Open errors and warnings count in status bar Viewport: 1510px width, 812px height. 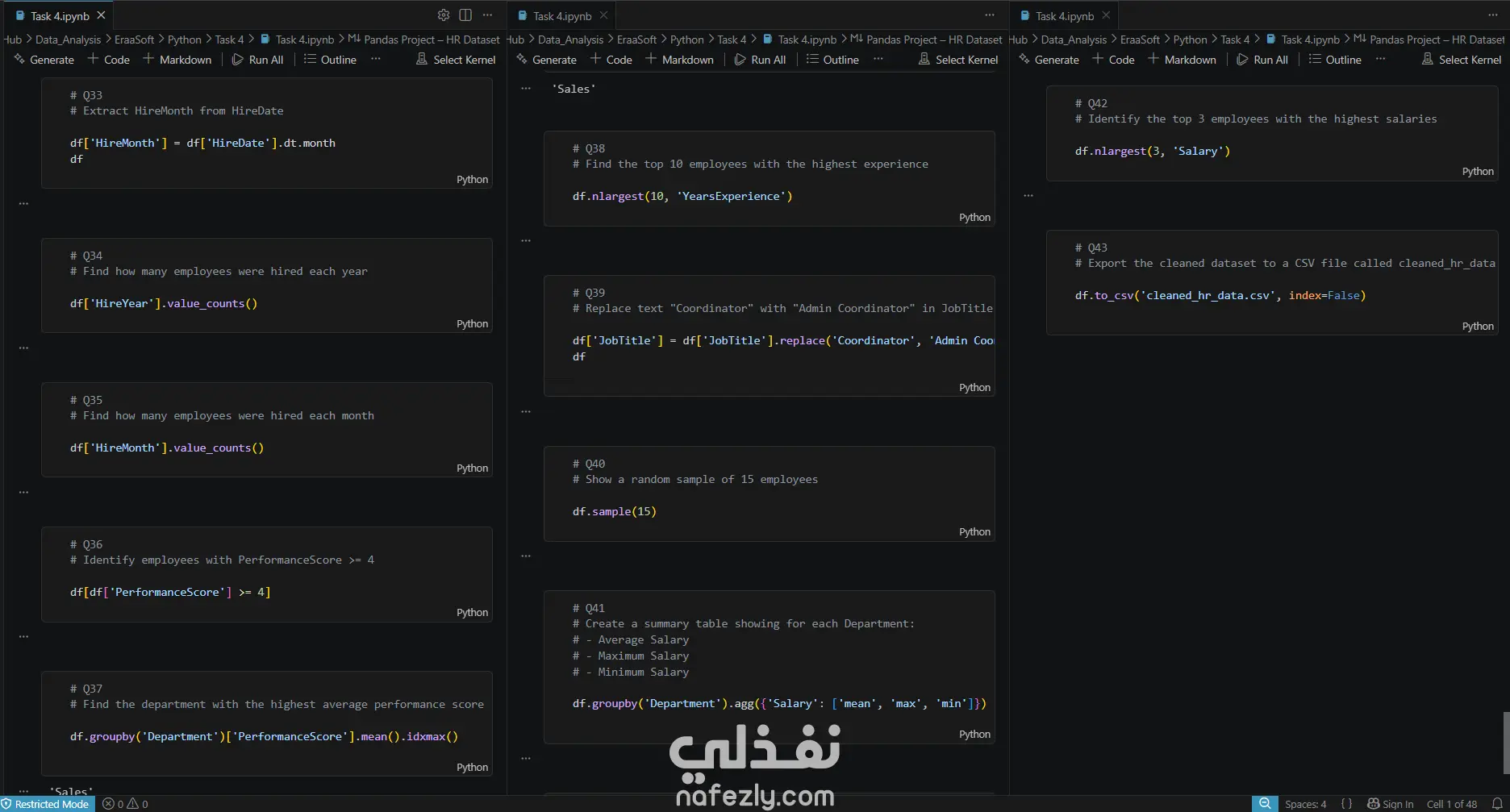click(126, 804)
